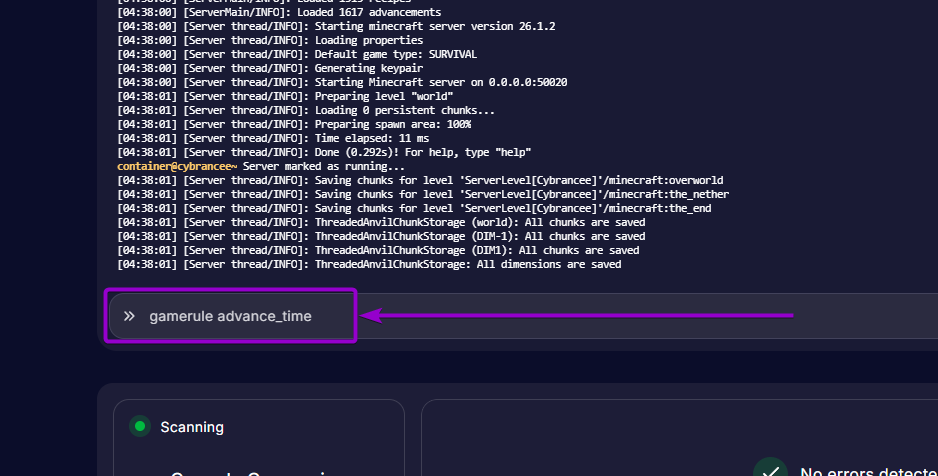This screenshot has width=938, height=476.
Task: Click the console command input field
Action: 523,316
